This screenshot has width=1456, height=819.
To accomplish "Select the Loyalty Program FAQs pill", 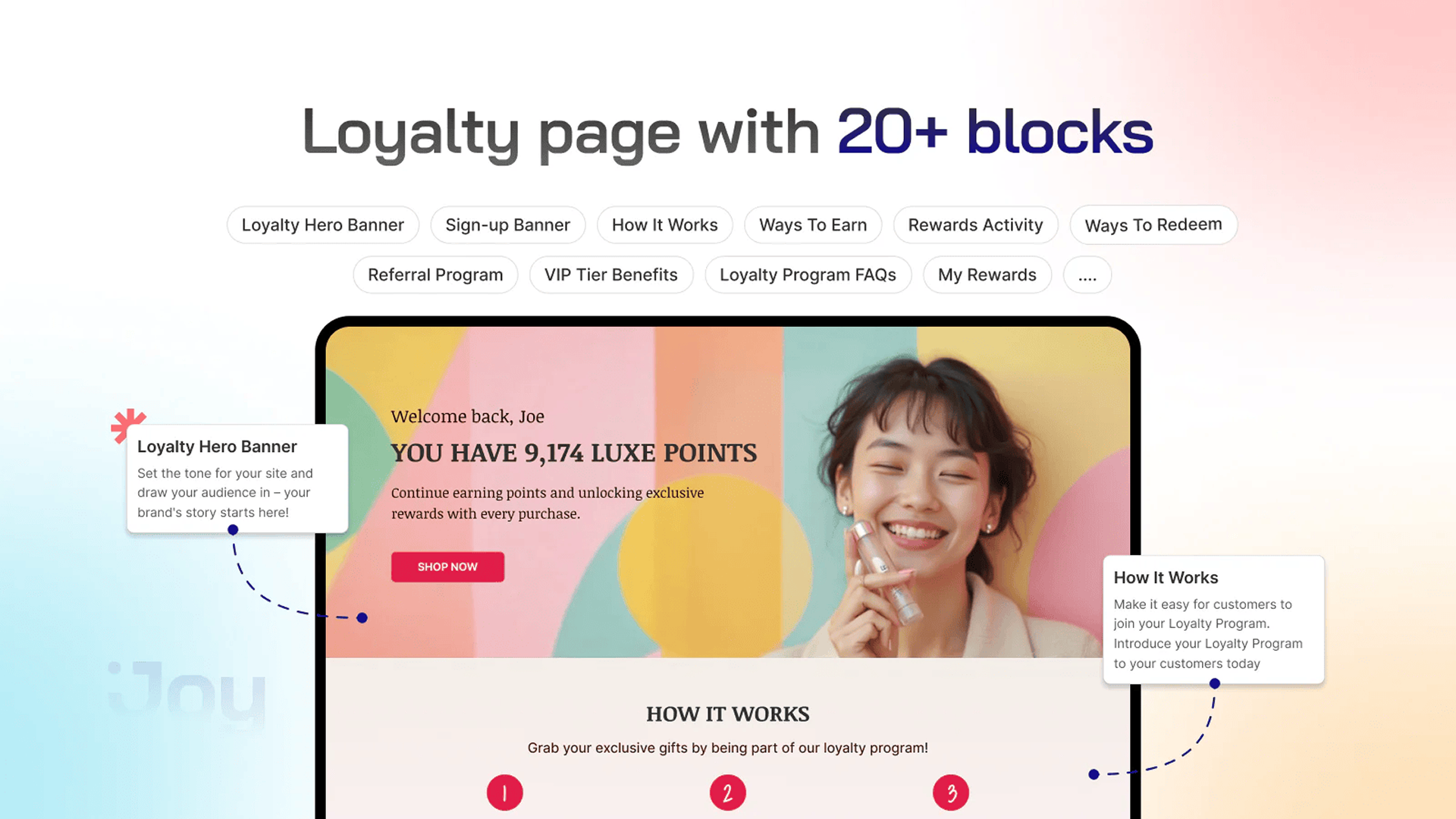I will pos(808,275).
